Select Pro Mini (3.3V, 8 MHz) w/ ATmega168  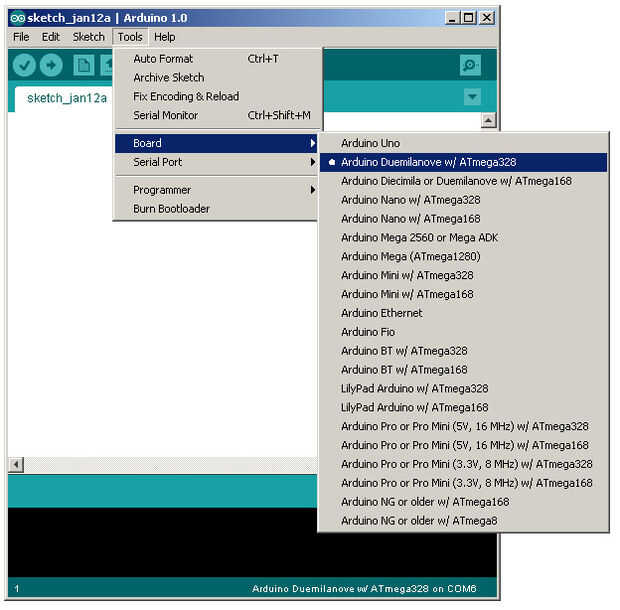(x=463, y=483)
